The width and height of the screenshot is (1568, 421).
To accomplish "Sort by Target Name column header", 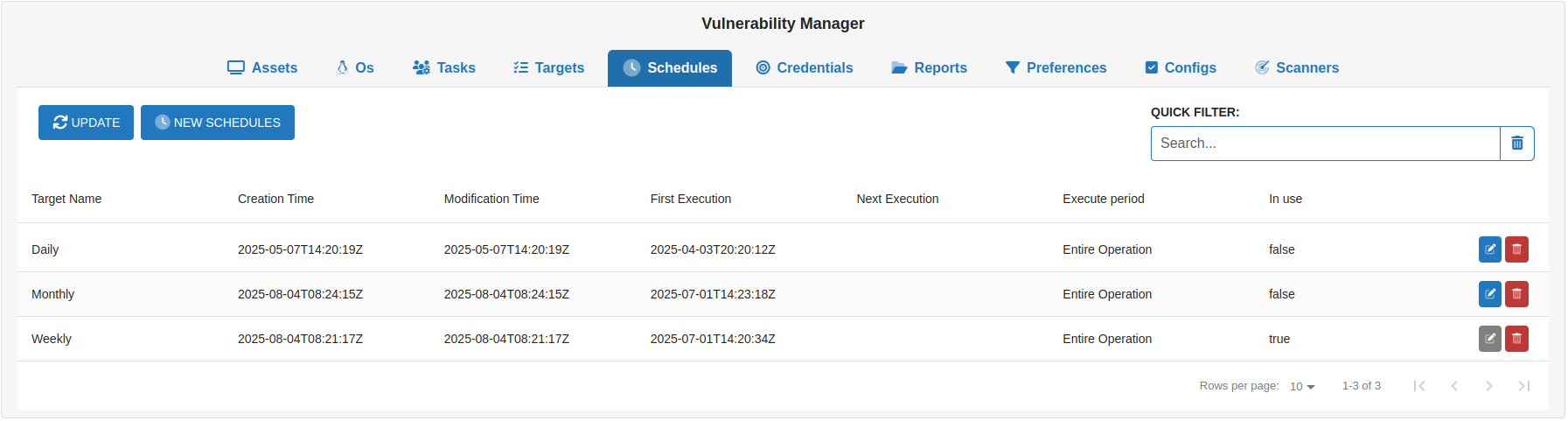I will [x=66, y=199].
